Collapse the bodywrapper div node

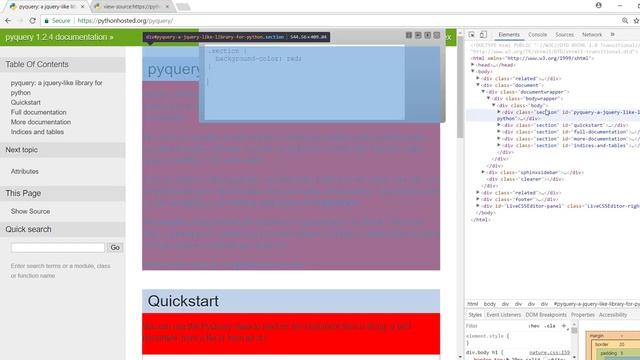[489, 98]
